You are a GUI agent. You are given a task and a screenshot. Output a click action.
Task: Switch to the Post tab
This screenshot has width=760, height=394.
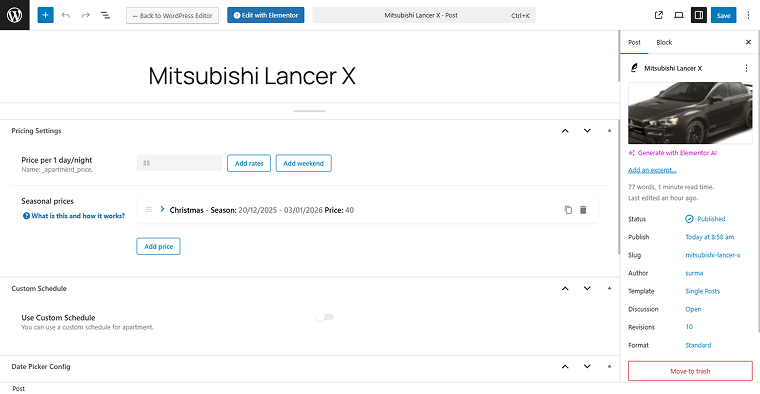634,43
